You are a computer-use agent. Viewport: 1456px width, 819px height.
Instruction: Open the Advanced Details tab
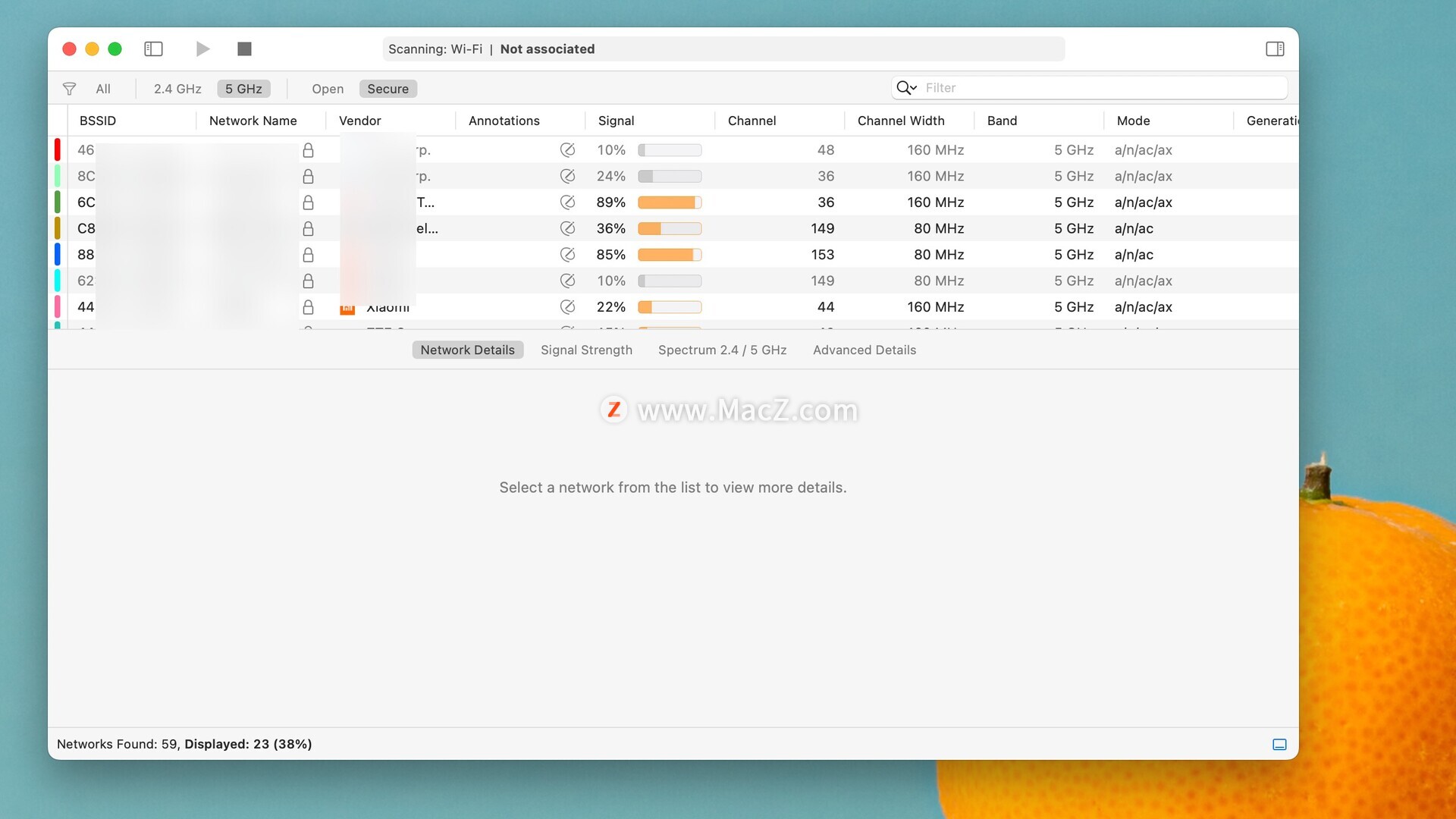[x=864, y=350]
